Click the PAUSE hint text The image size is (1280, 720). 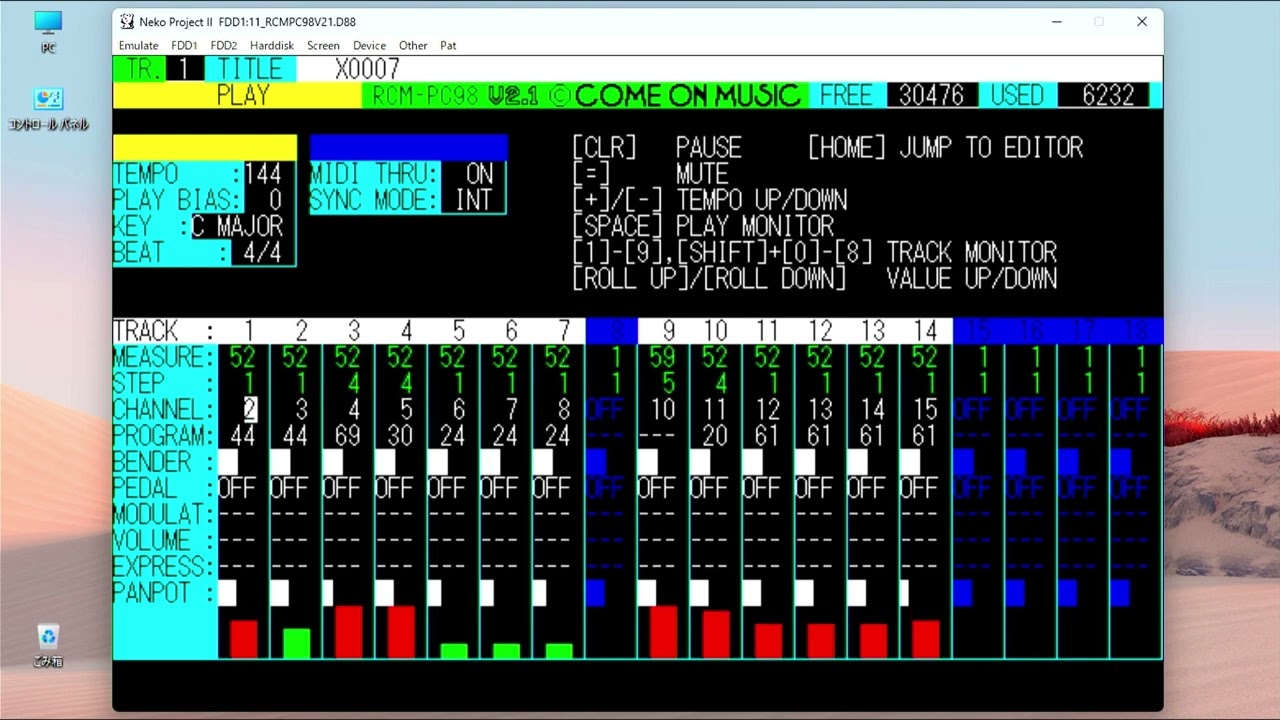pyautogui.click(x=708, y=148)
